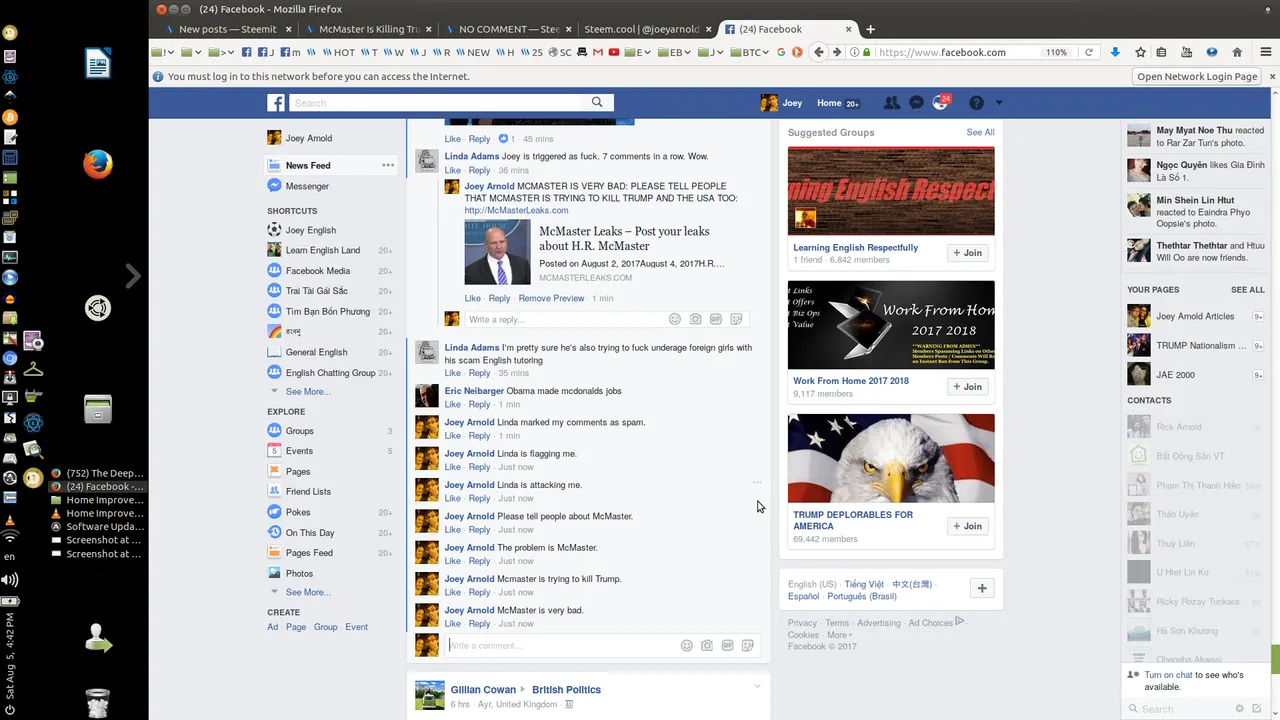Open Joey profile link in header
The width and height of the screenshot is (1280, 720).
[782, 103]
